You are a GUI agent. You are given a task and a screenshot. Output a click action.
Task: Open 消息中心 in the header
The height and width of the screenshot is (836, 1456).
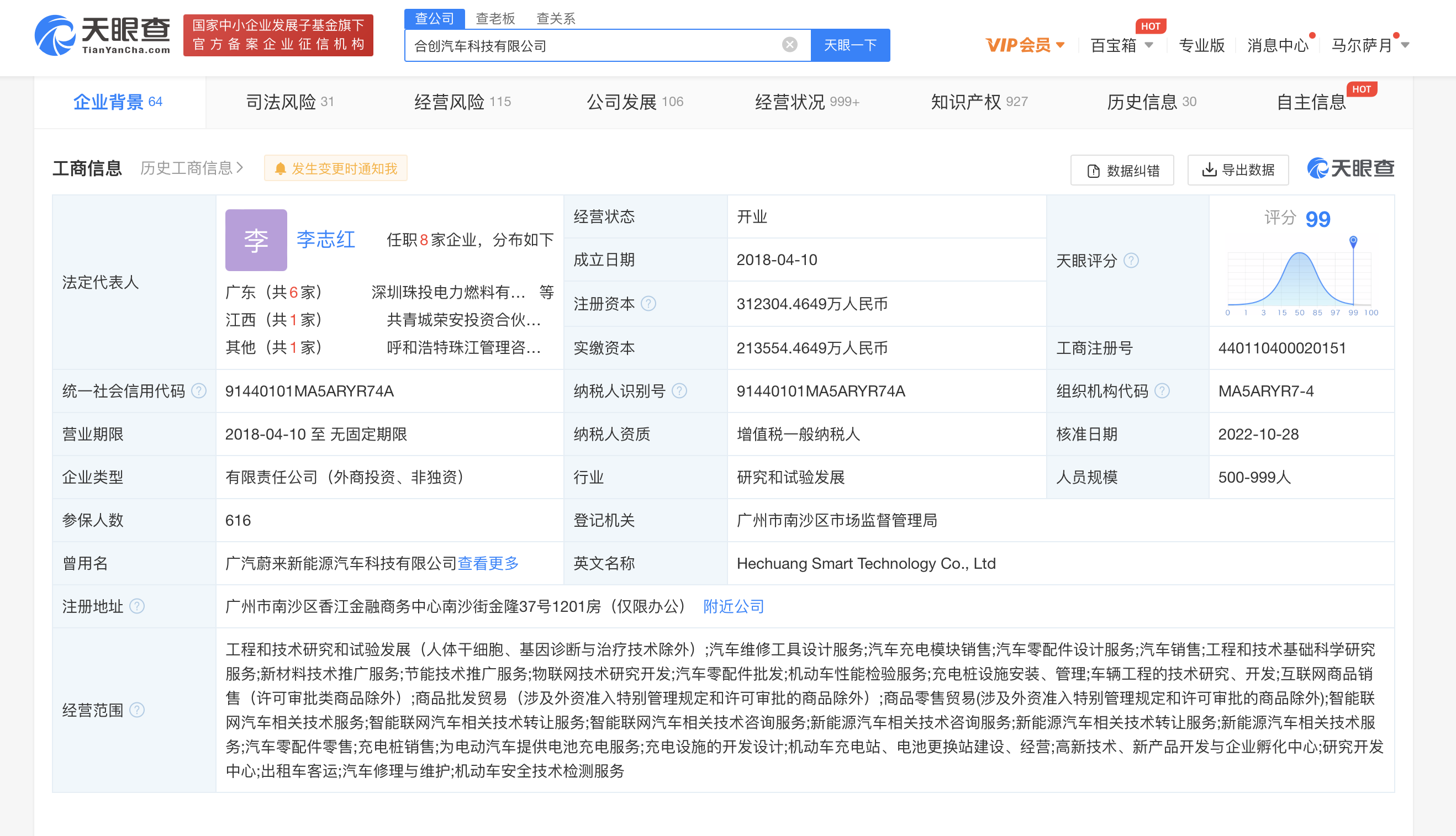[1278, 45]
